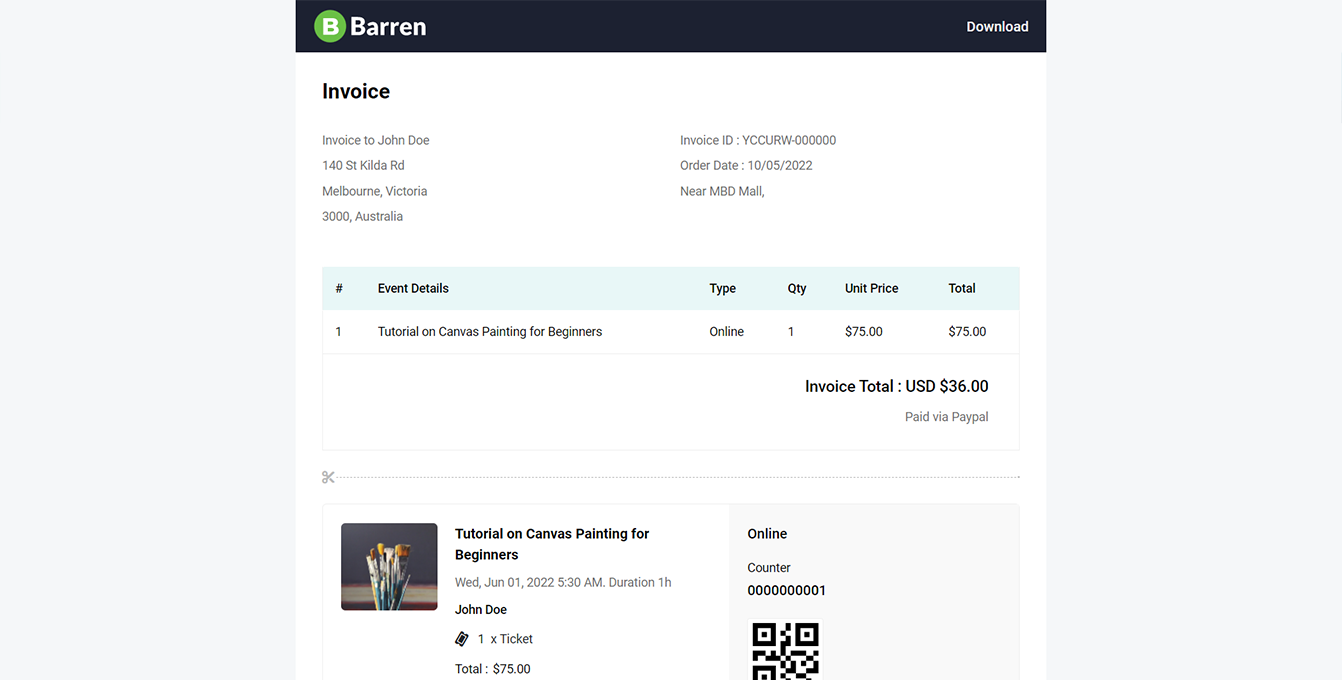Viewport: 1342px width, 680px height.
Task: Click the bold ticket event title
Action: pyautogui.click(x=551, y=544)
